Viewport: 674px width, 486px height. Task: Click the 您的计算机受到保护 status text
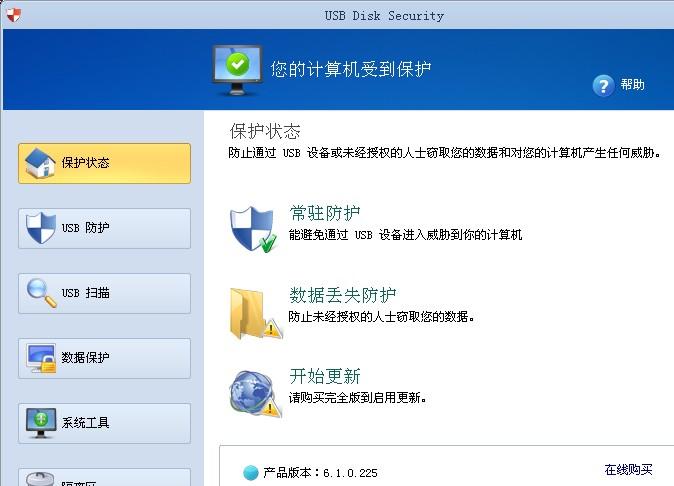click(x=351, y=69)
